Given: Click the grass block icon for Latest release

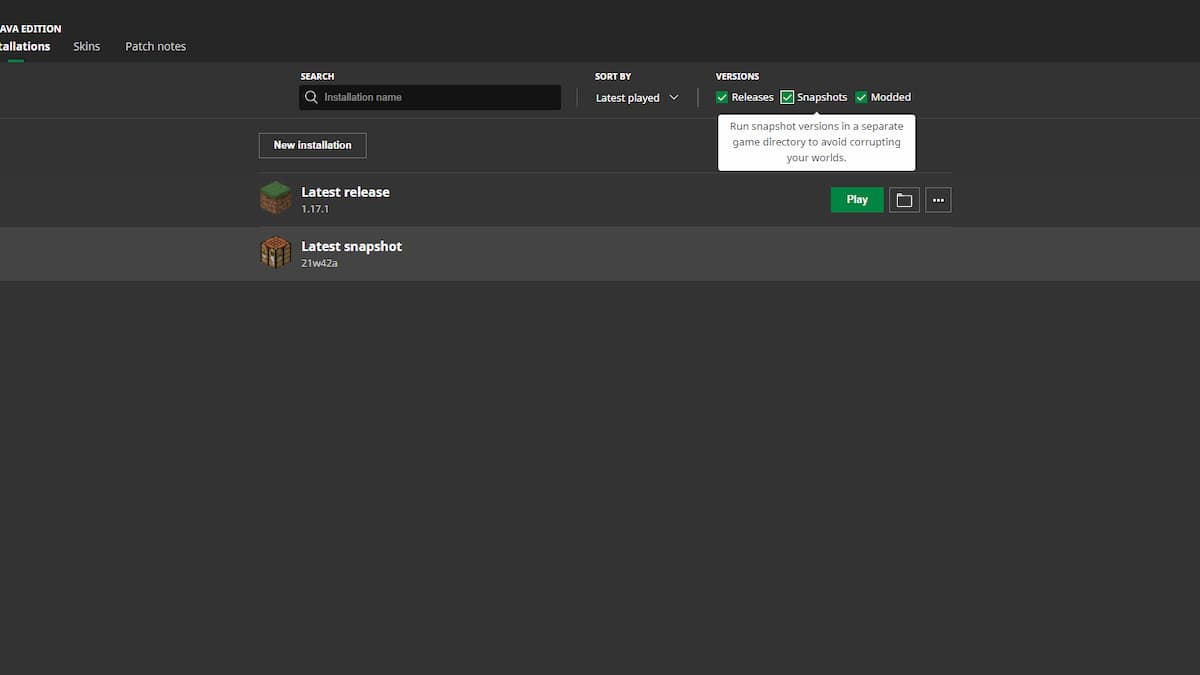Looking at the screenshot, I should (275, 198).
